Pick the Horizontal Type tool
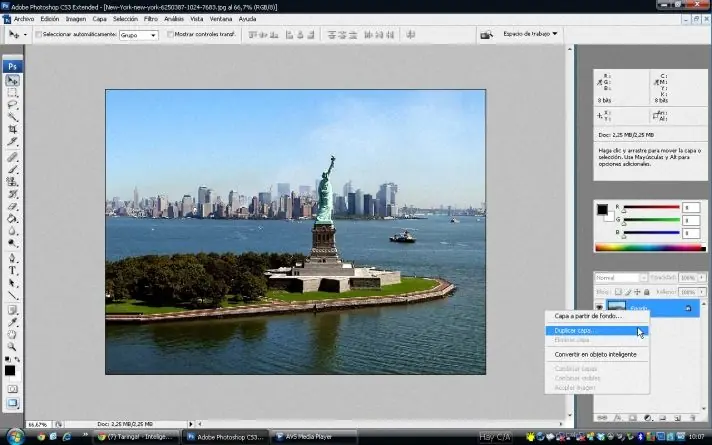The height and width of the screenshot is (445, 712). coord(13,270)
